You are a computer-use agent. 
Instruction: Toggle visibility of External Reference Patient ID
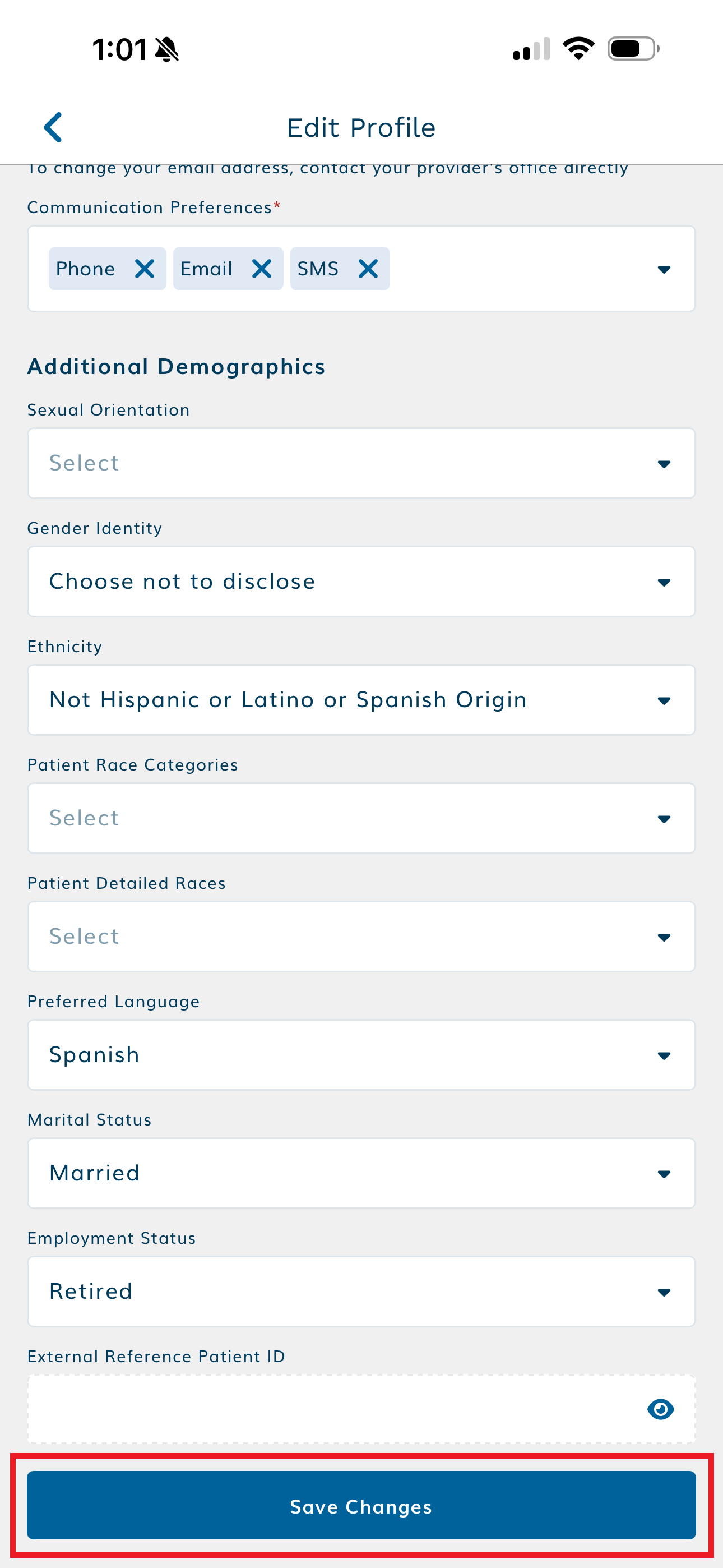(660, 1409)
